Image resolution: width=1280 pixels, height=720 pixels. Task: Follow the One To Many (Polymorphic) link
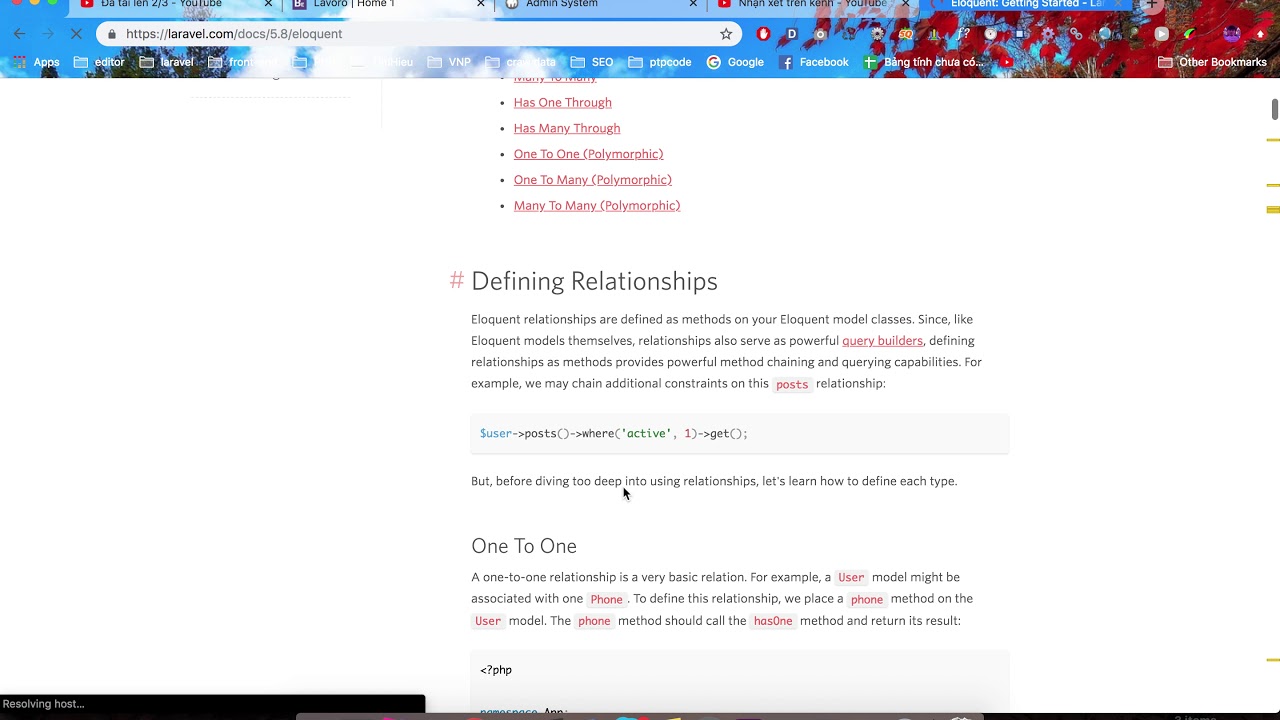tap(592, 180)
